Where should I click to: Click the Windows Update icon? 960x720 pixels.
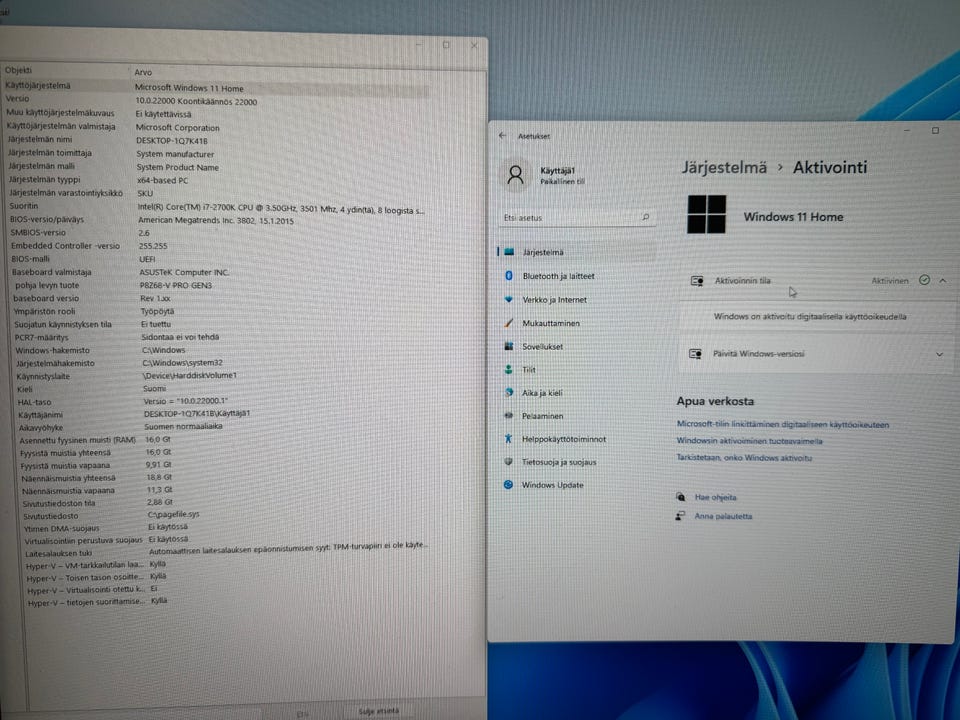tap(508, 484)
